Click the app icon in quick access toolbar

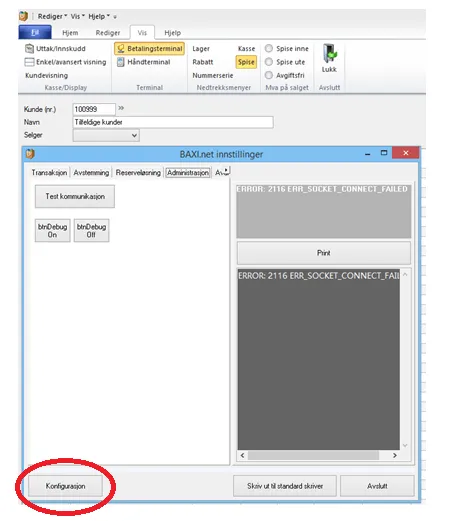(23, 16)
